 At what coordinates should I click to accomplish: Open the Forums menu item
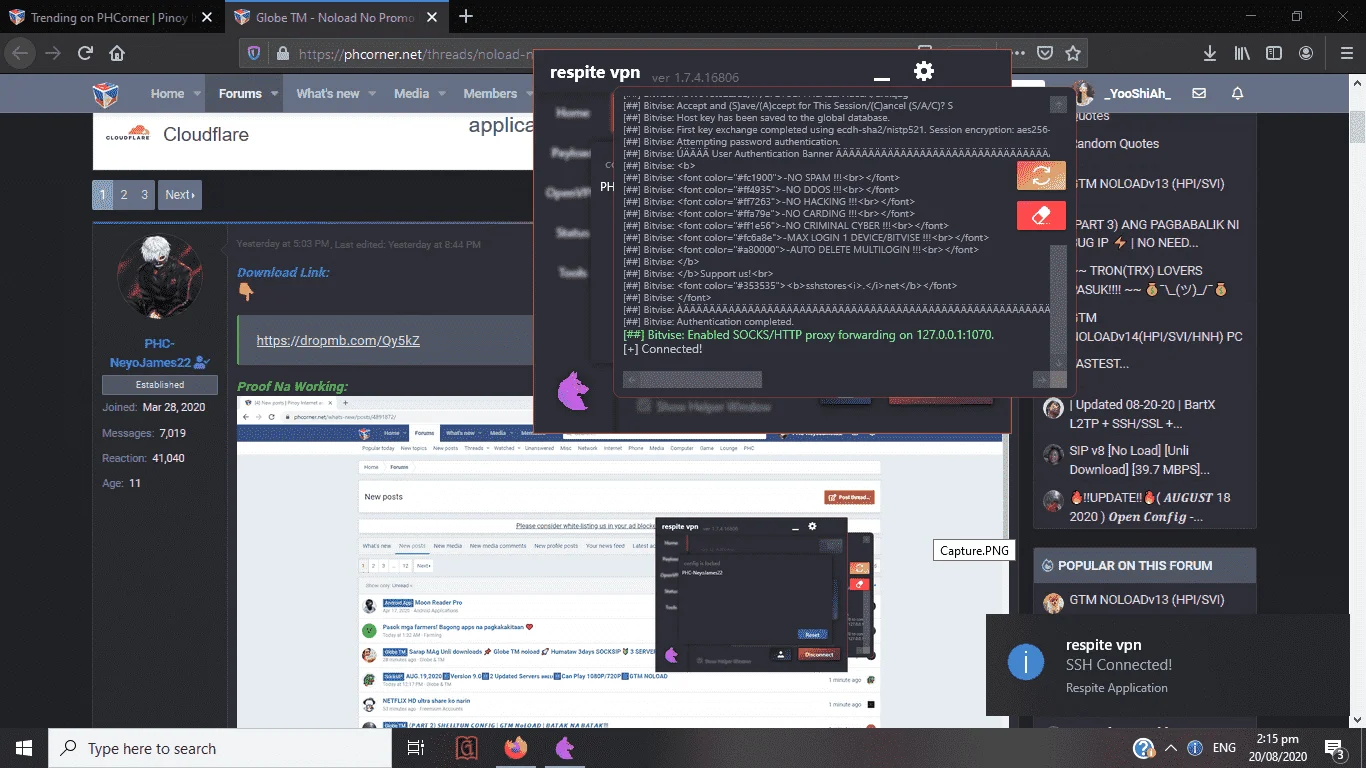pyautogui.click(x=240, y=94)
